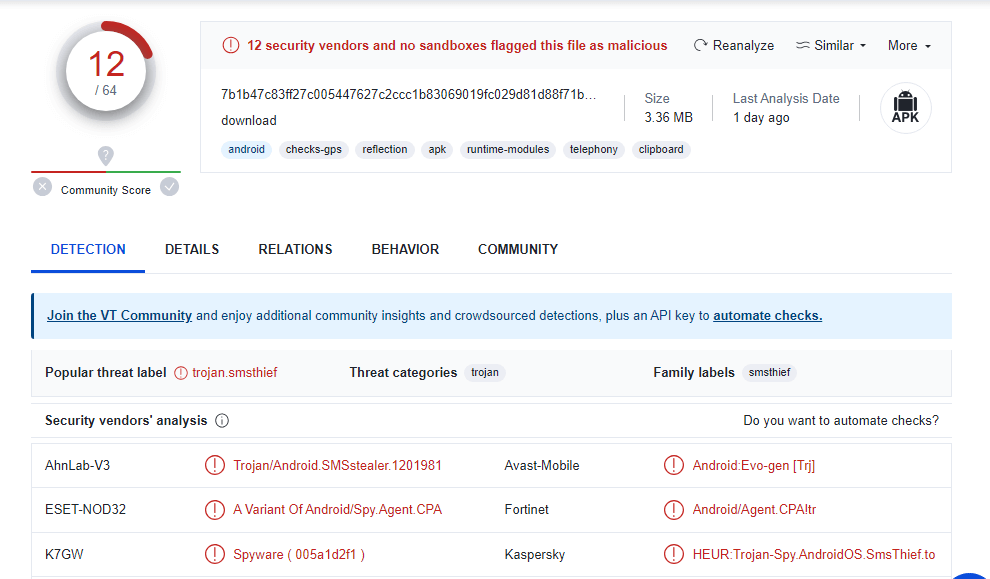Open the Similar dropdown

click(x=831, y=45)
